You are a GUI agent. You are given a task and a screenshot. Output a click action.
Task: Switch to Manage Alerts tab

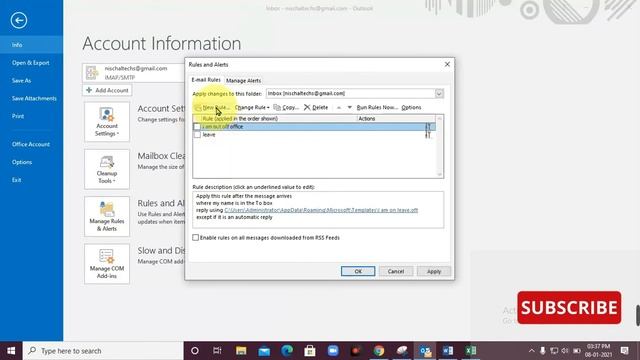(x=243, y=80)
